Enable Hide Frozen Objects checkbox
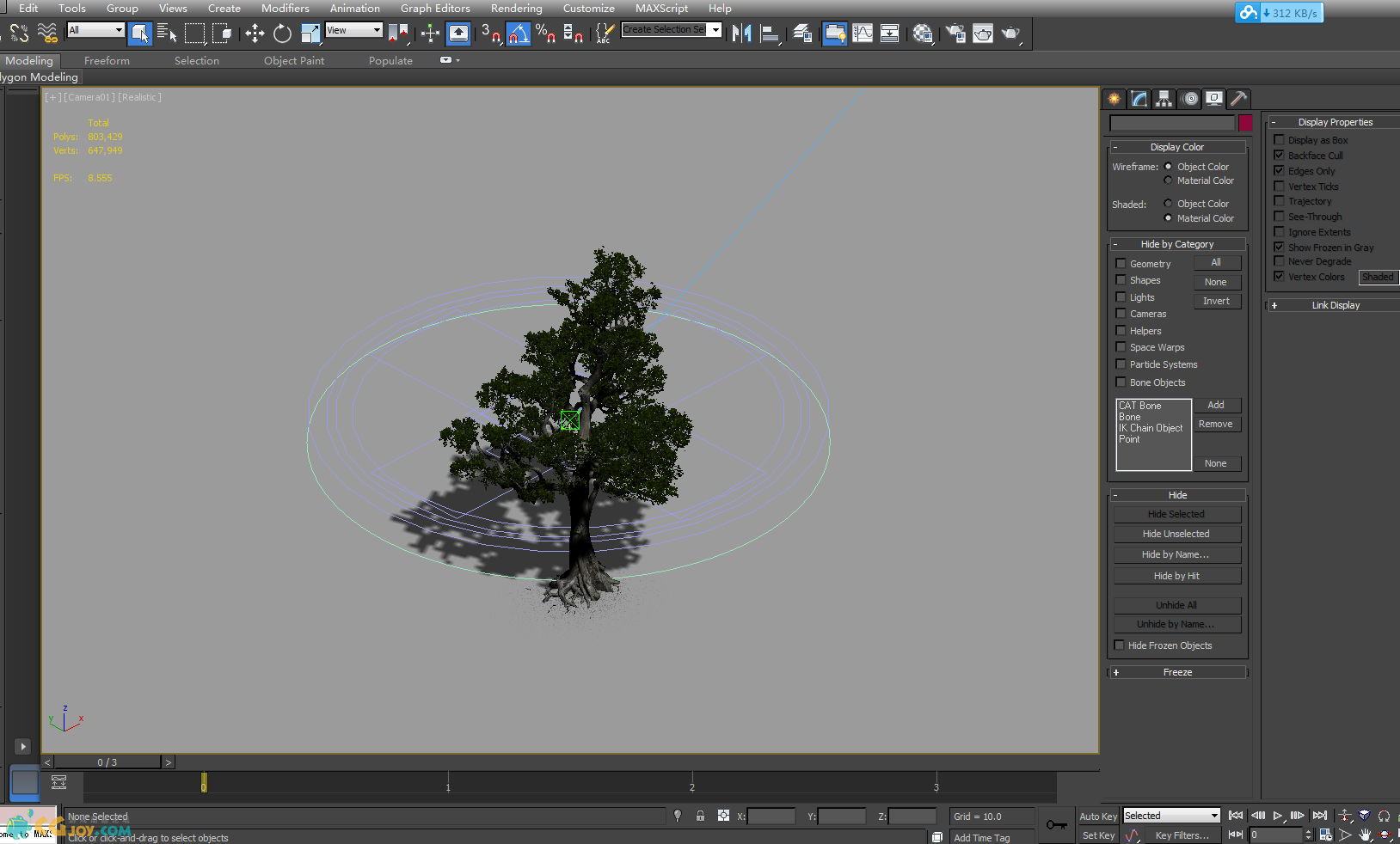The height and width of the screenshot is (844, 1400). pyautogui.click(x=1119, y=645)
